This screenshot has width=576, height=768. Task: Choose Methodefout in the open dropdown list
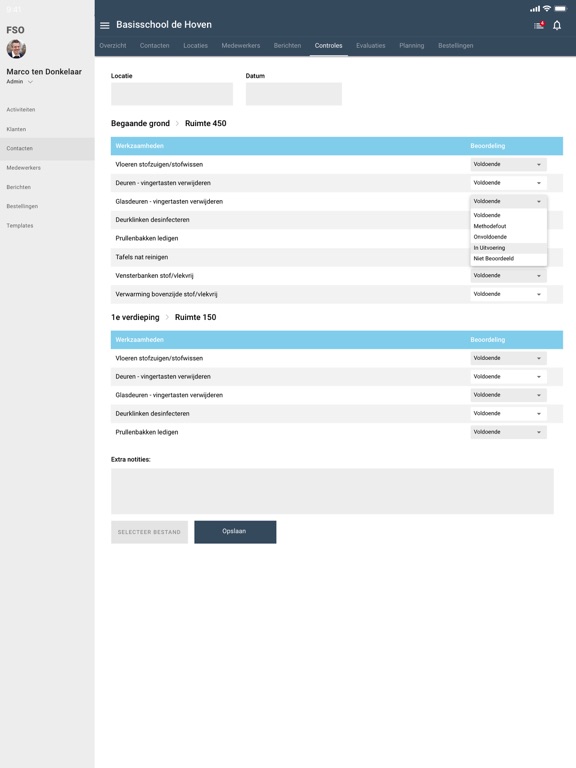(x=508, y=226)
